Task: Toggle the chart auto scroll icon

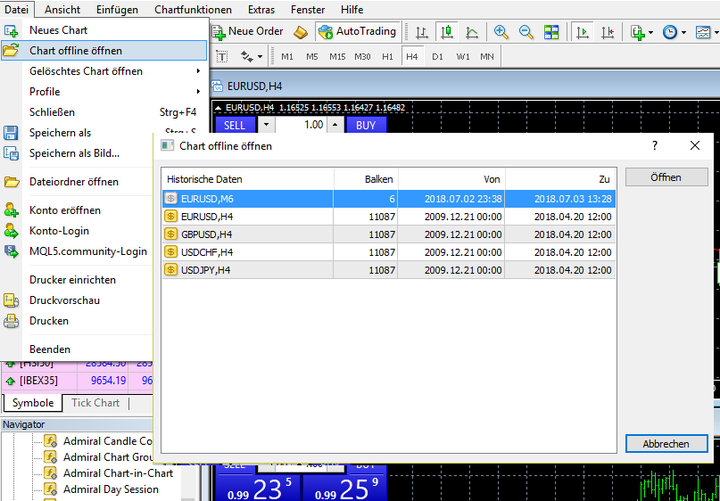Action: pos(583,32)
